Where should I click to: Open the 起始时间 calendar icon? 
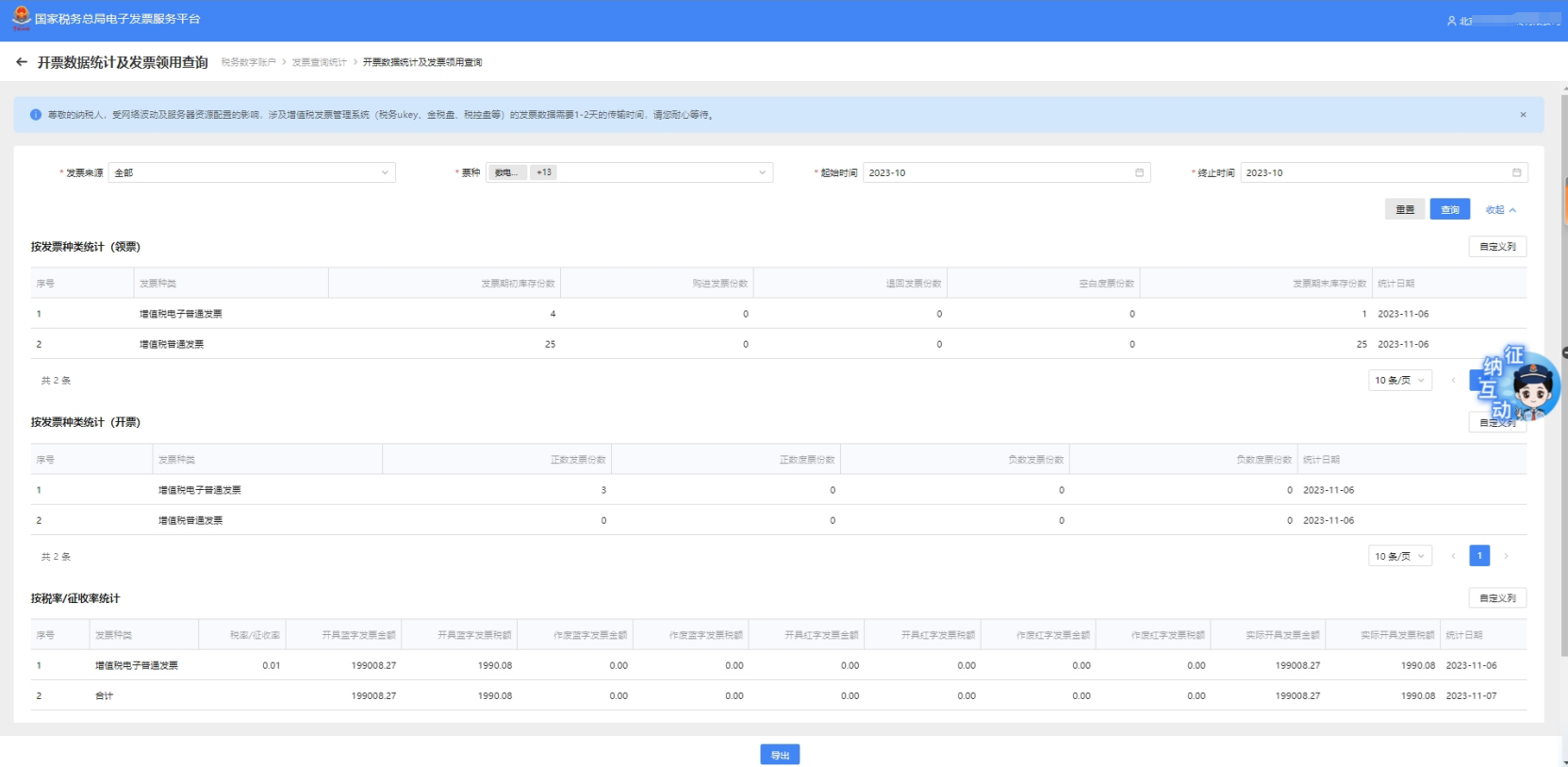(x=1139, y=172)
